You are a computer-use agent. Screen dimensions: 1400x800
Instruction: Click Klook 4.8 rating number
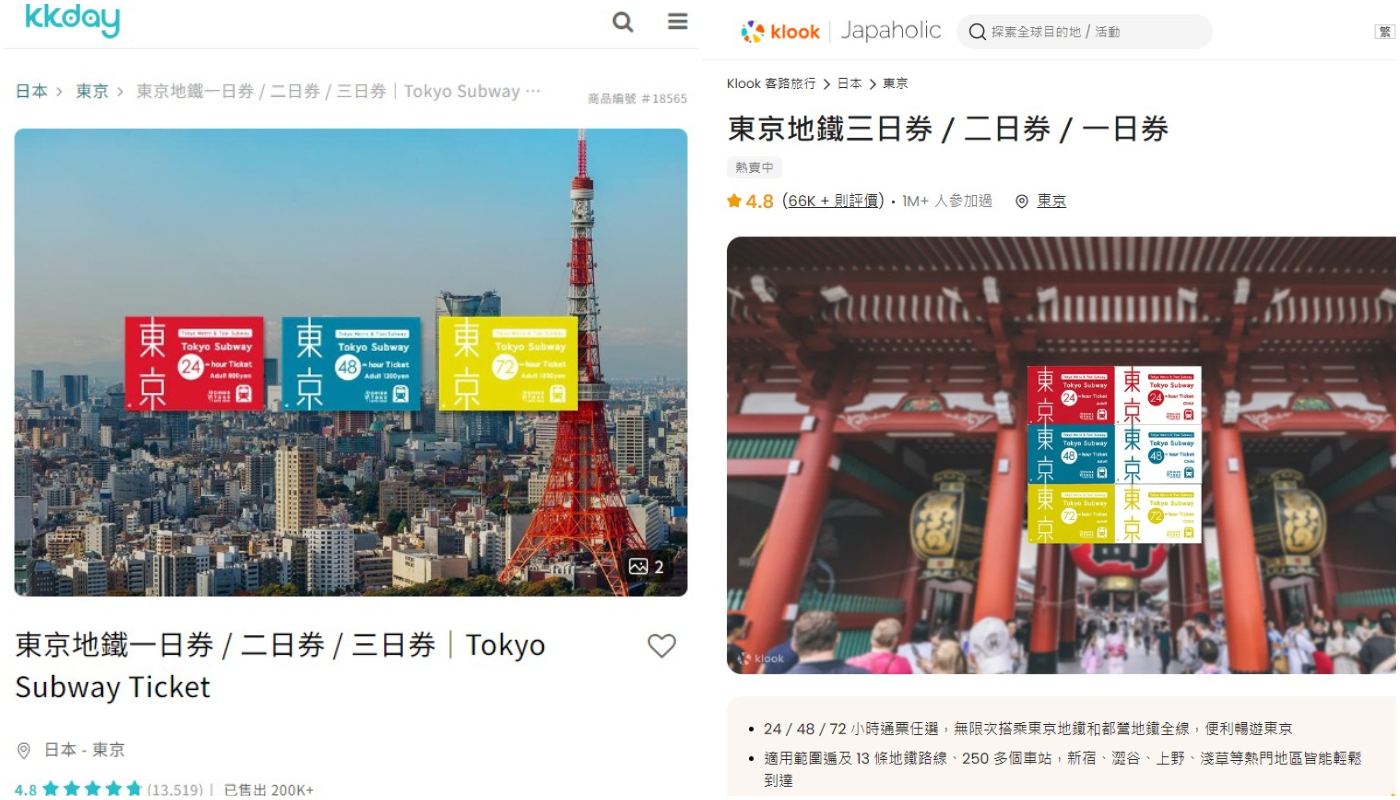pyautogui.click(x=760, y=201)
